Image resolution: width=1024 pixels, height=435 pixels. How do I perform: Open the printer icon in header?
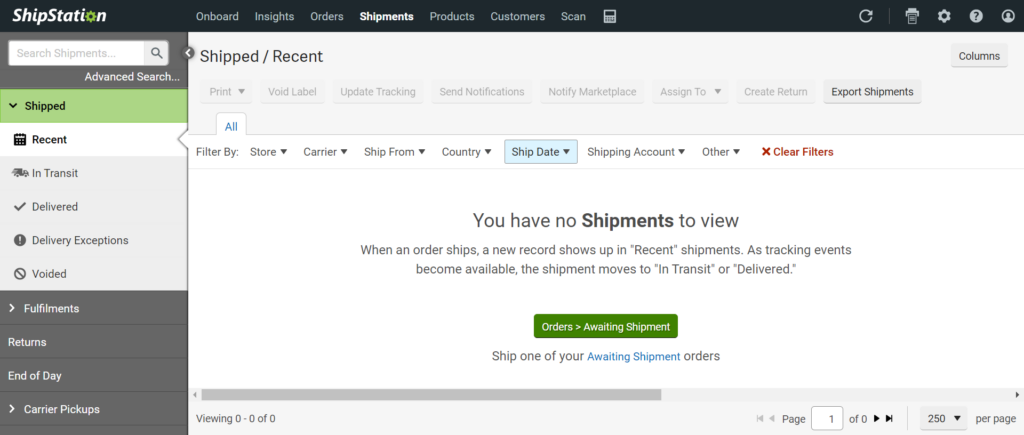coord(912,17)
